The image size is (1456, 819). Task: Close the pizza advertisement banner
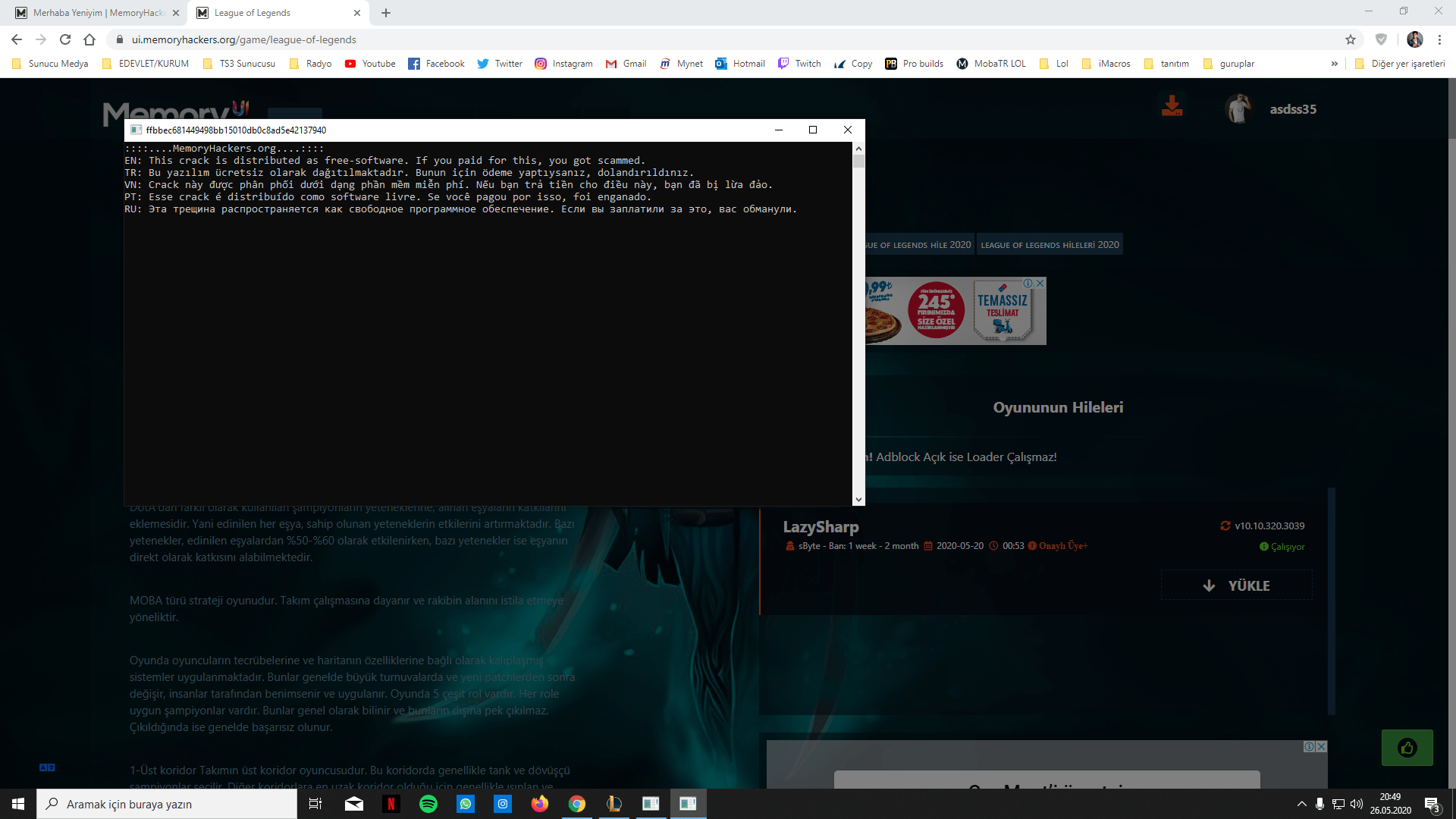[x=1040, y=283]
